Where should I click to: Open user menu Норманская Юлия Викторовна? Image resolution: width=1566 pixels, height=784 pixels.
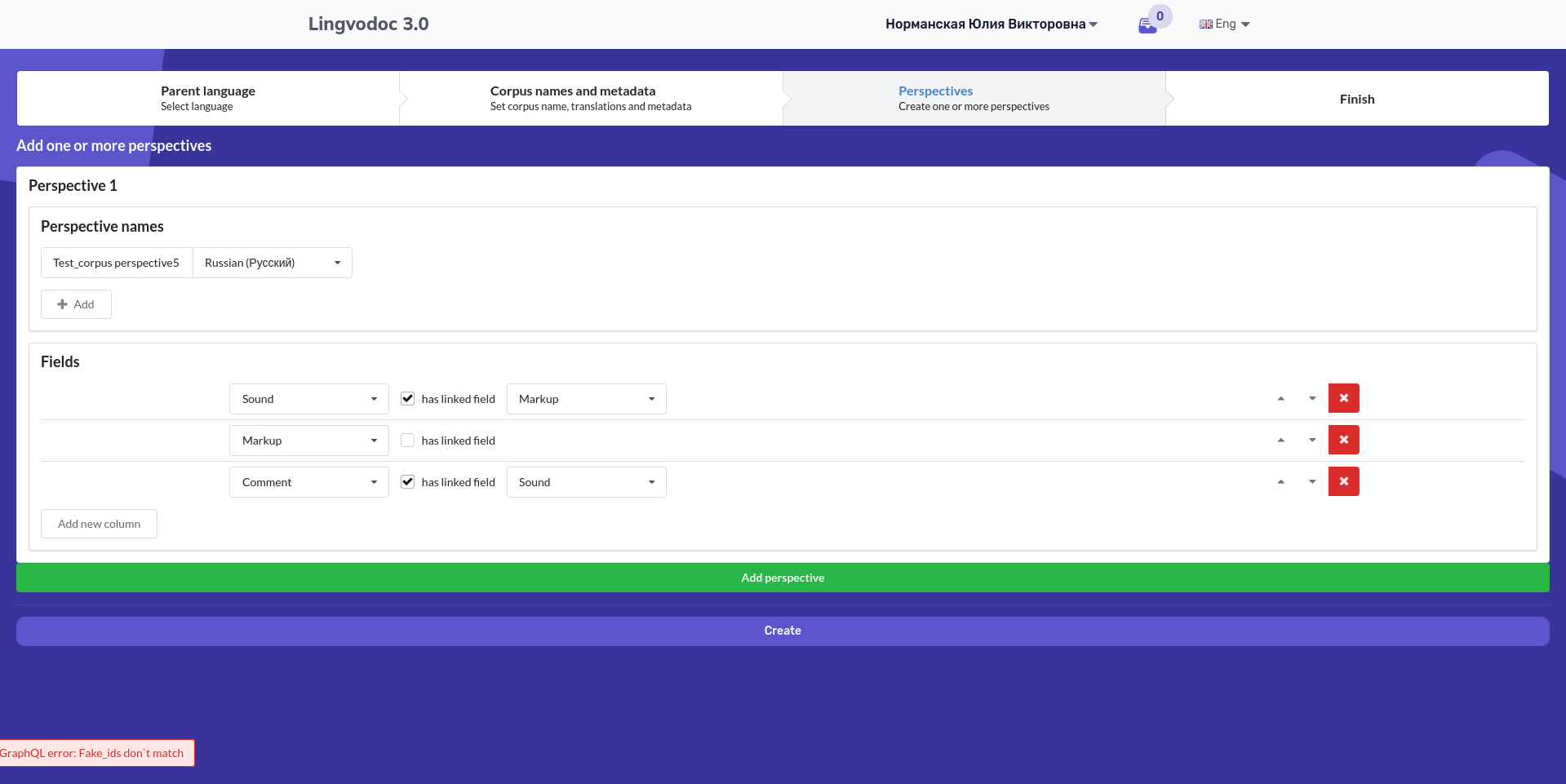(992, 24)
